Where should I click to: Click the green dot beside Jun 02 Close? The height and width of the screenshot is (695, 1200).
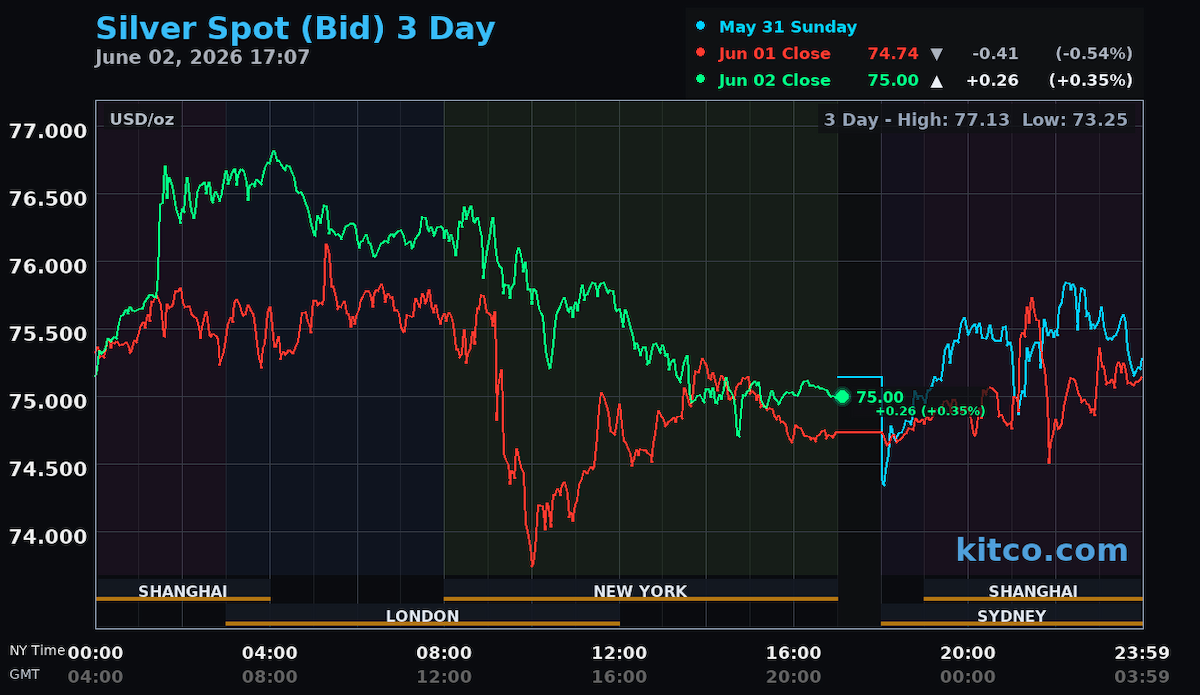point(701,79)
